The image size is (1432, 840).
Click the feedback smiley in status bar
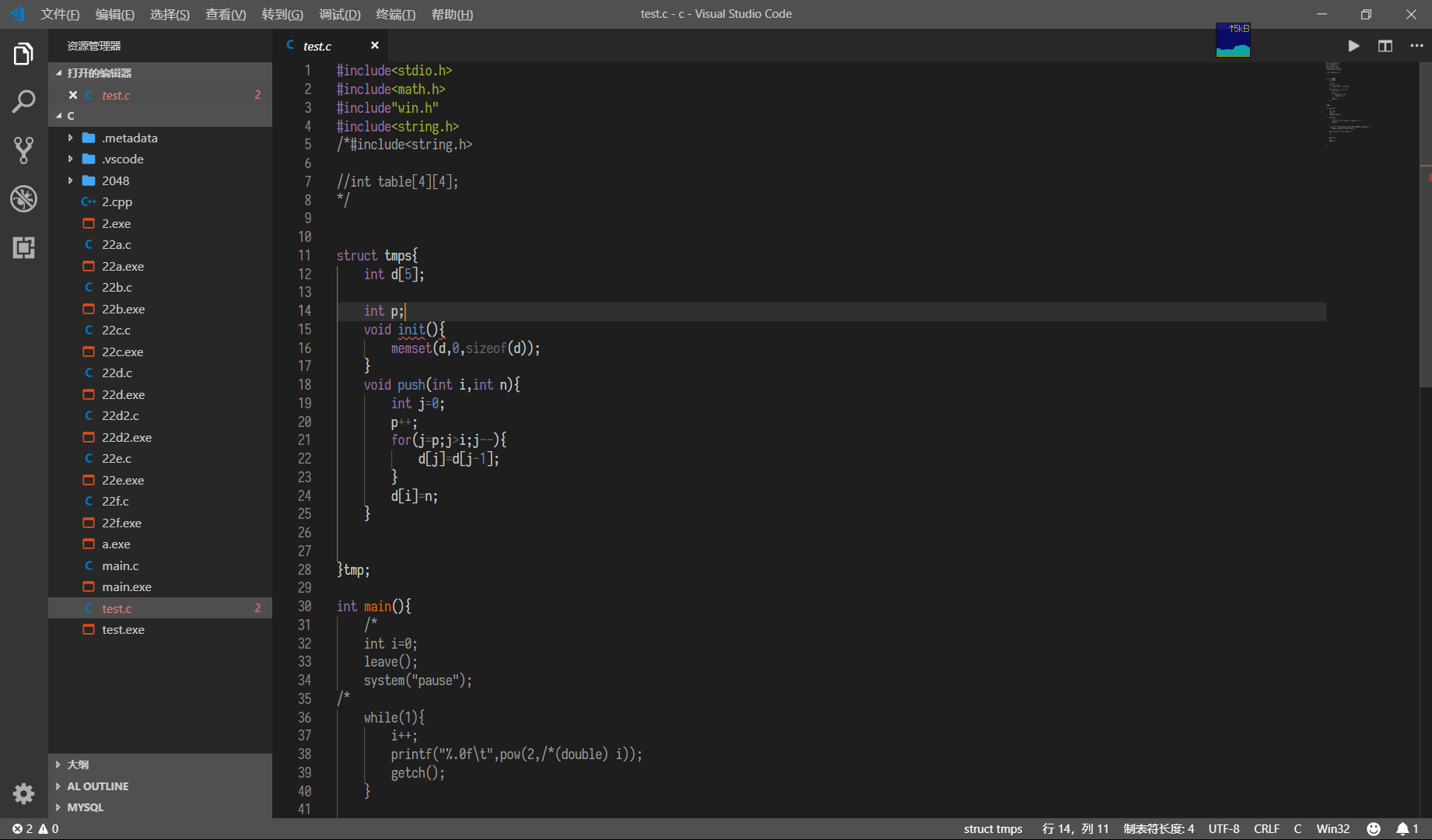tap(1374, 829)
